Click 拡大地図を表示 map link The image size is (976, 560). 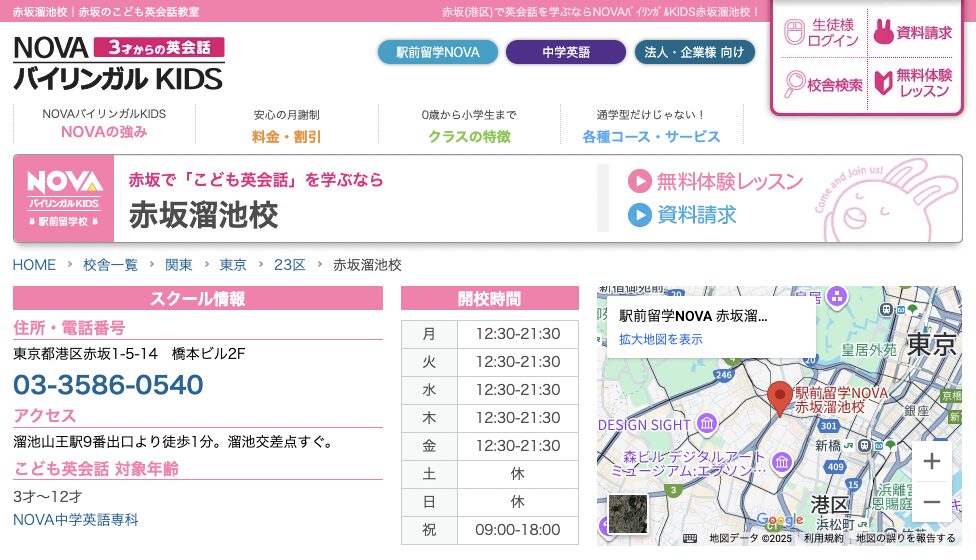(x=660, y=339)
